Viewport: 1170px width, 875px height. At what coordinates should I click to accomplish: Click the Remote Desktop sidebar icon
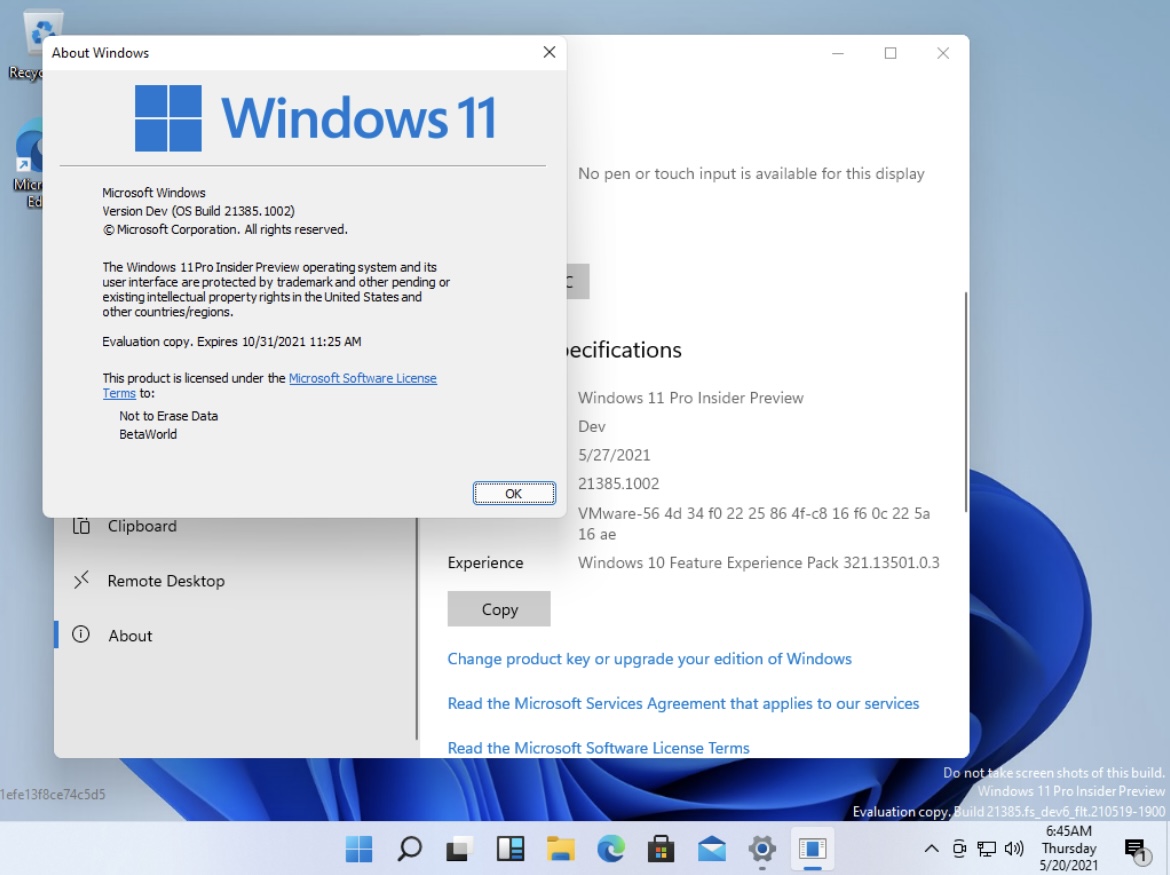(x=81, y=580)
